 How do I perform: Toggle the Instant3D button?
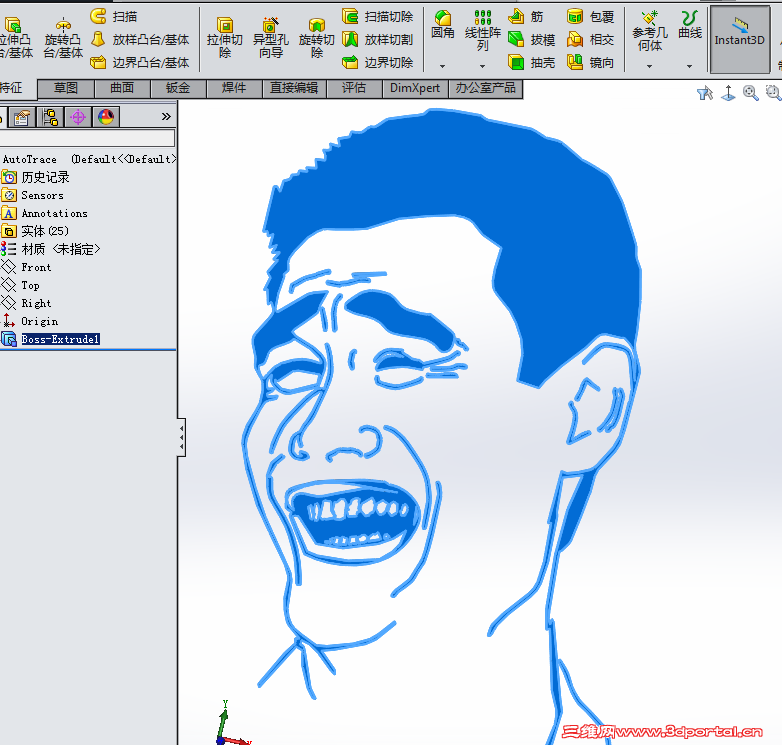740,39
